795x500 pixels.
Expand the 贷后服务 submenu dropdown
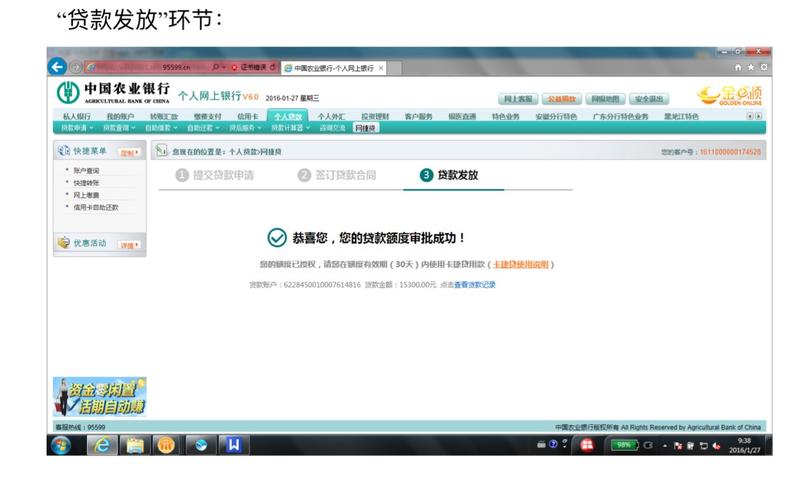click(245, 128)
